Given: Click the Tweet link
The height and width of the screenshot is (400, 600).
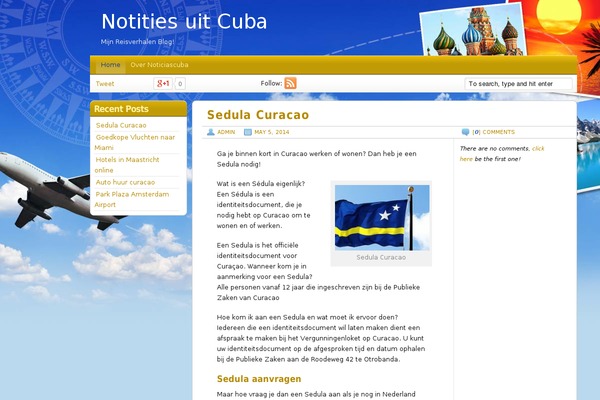Looking at the screenshot, I should 105,84.
